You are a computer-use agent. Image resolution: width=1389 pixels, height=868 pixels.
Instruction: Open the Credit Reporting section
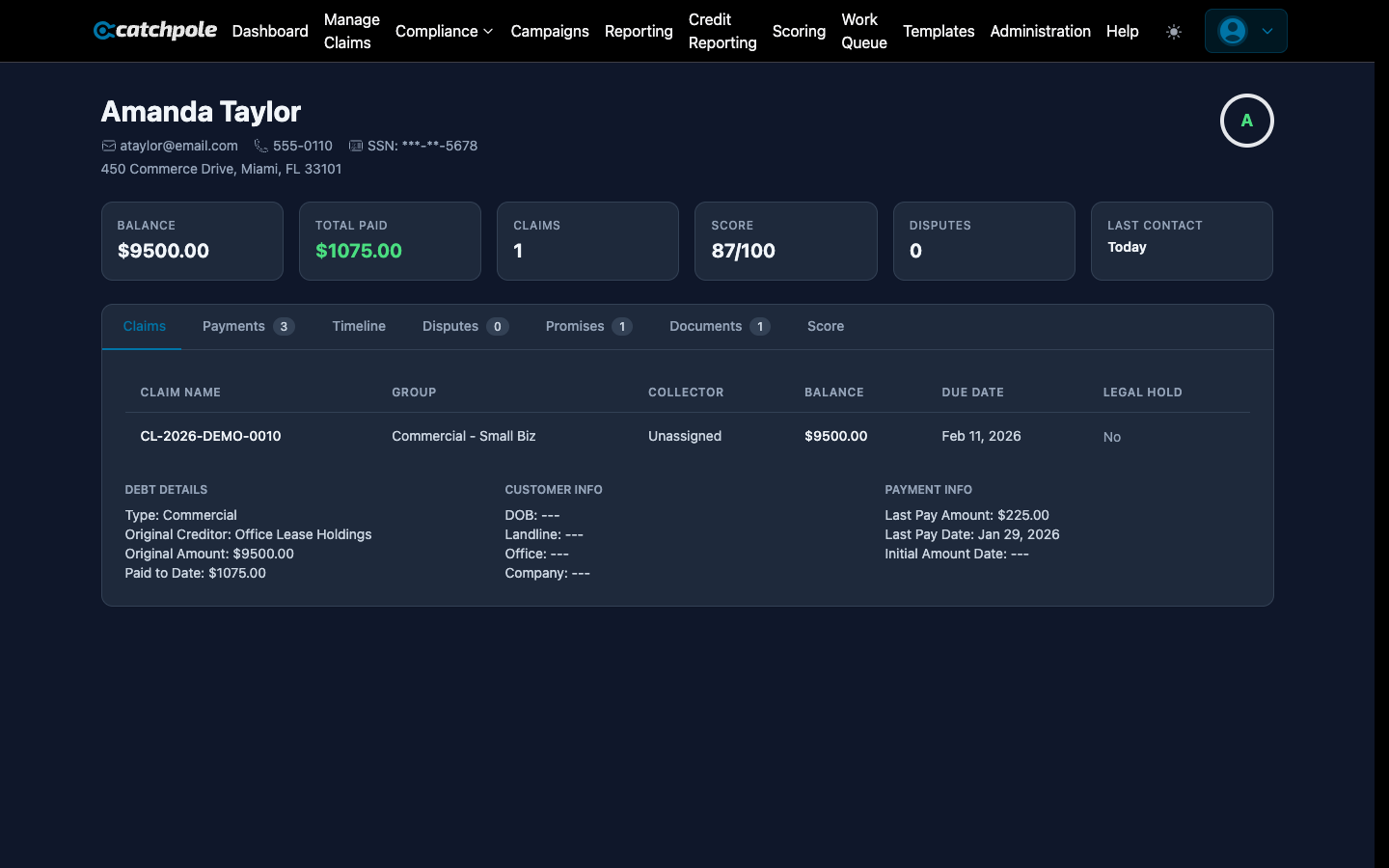(722, 31)
